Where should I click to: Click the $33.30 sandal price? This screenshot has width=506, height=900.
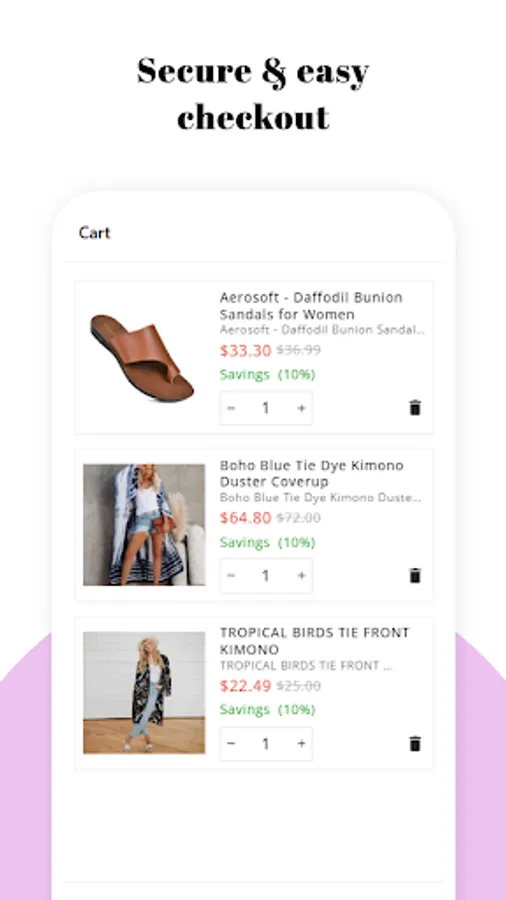[x=246, y=350]
